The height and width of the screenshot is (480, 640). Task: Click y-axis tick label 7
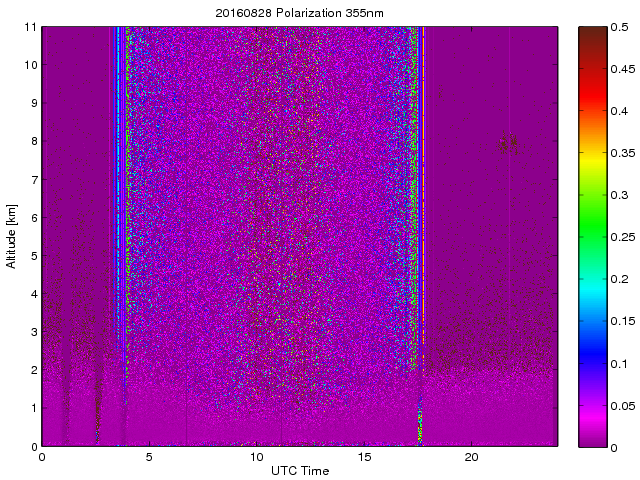34,180
